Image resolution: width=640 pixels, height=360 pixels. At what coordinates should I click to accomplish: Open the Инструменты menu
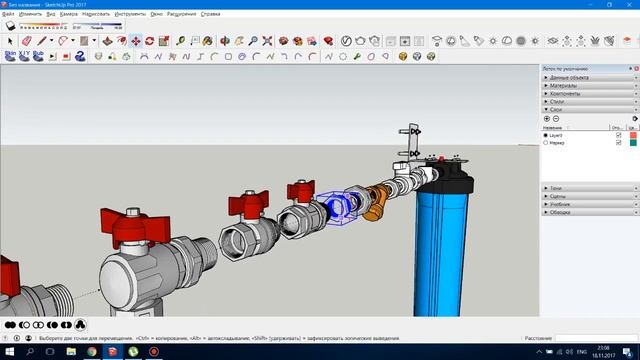coord(130,14)
